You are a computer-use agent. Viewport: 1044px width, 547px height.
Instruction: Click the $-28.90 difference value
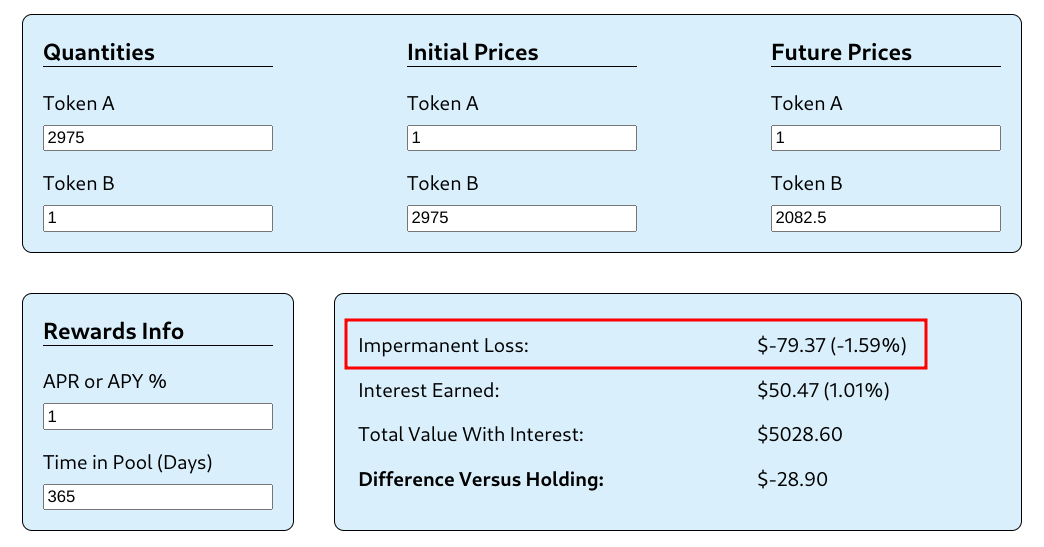tap(793, 480)
